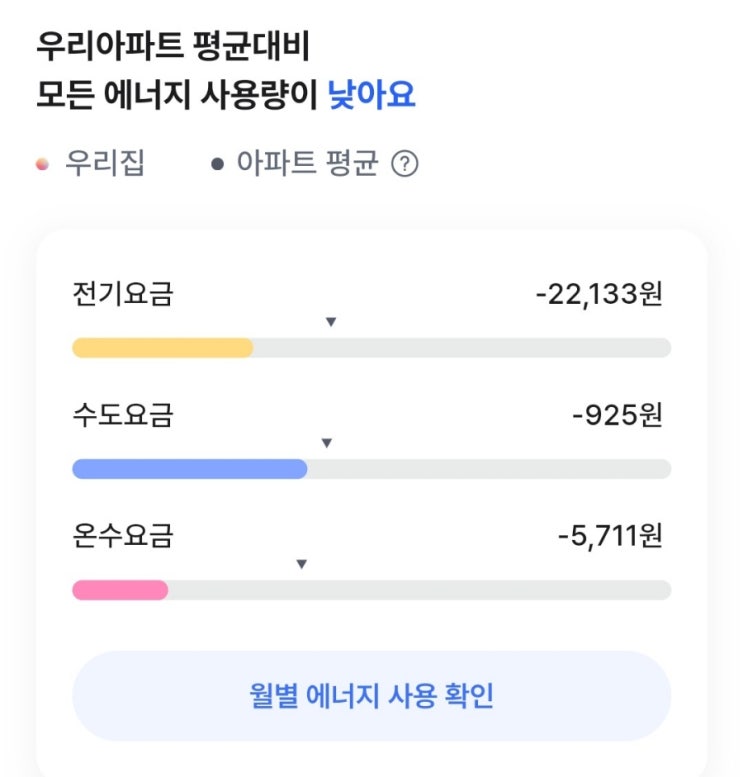Tap the -925원 water difference amount
Screen dimensions: 743x777
point(617,415)
